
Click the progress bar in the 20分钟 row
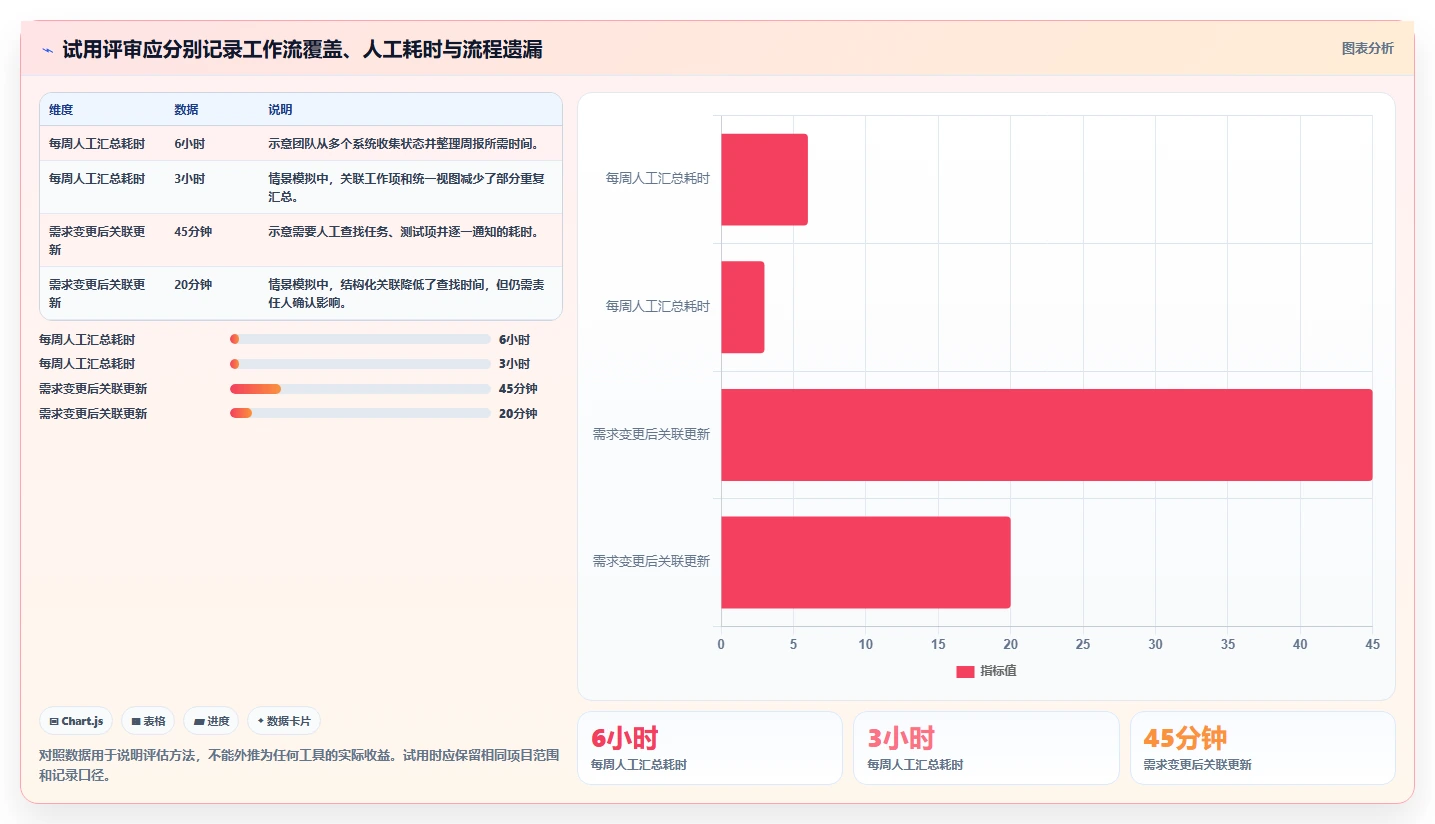click(360, 413)
